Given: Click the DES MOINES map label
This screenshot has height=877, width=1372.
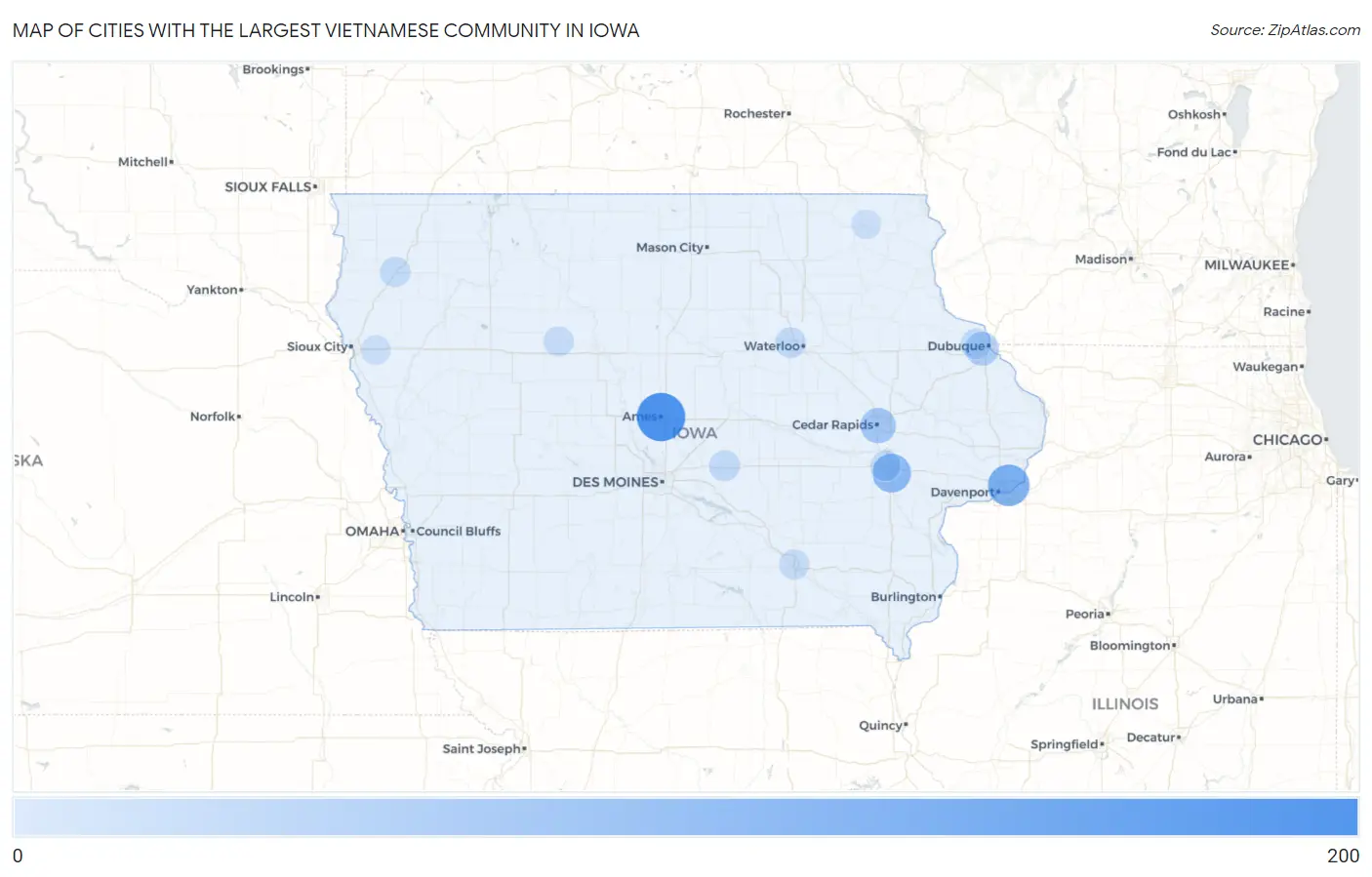Looking at the screenshot, I should (x=616, y=482).
